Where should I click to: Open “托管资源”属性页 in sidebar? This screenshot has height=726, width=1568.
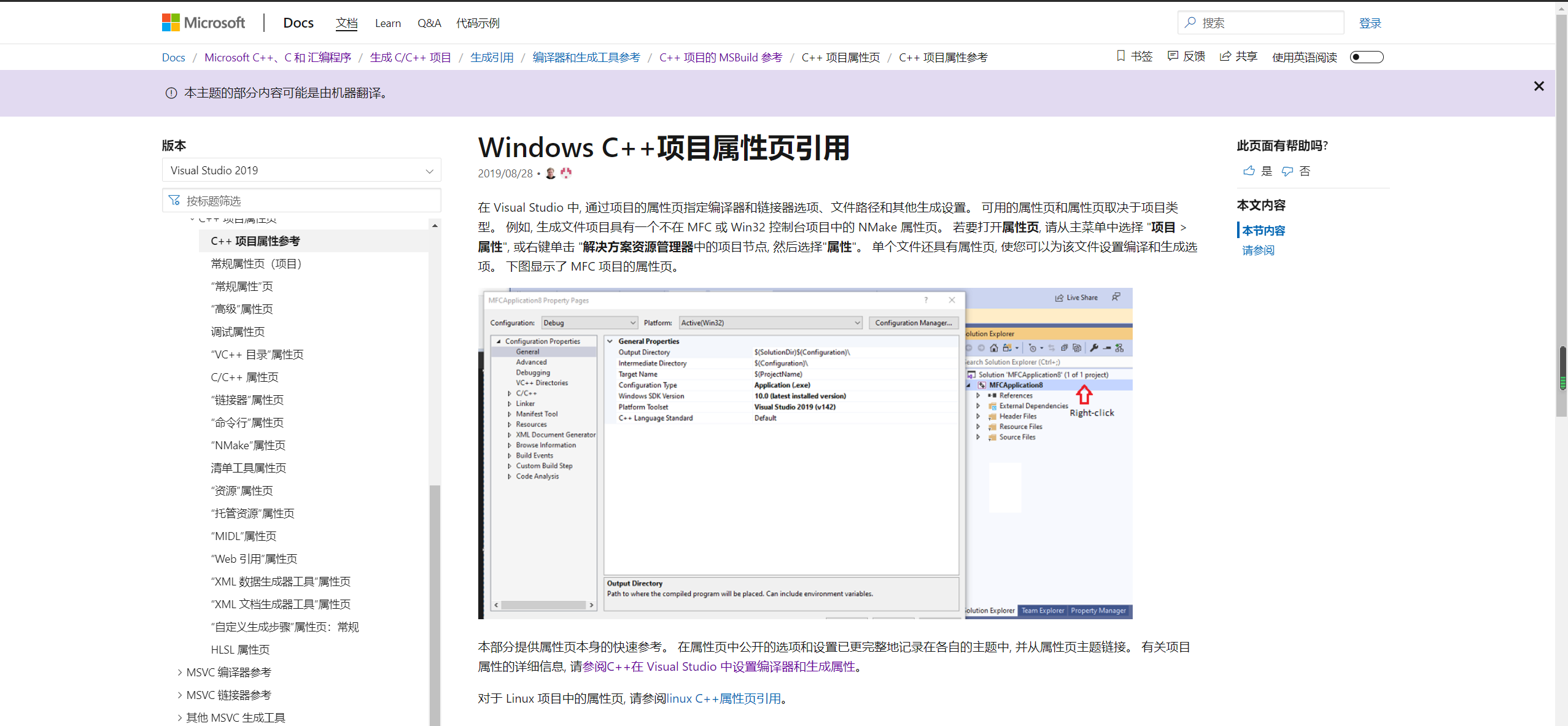252,513
